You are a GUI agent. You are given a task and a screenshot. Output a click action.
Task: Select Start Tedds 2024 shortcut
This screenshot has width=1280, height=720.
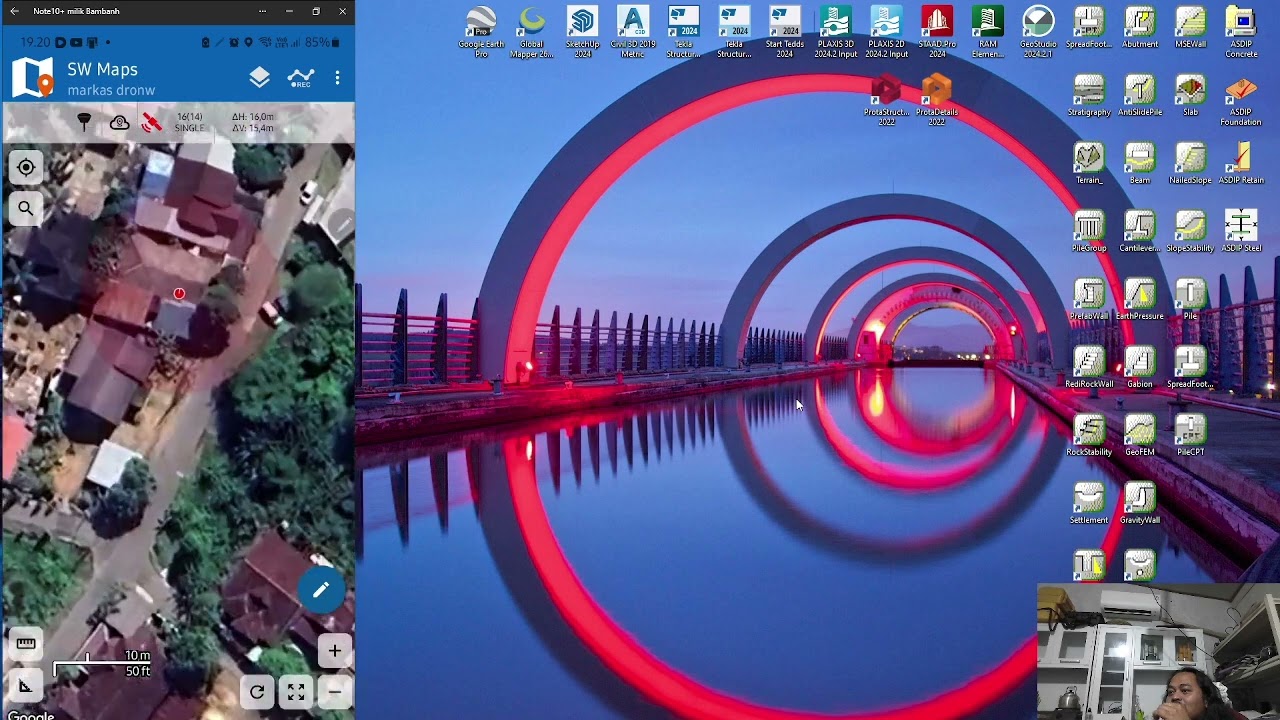[x=784, y=32]
